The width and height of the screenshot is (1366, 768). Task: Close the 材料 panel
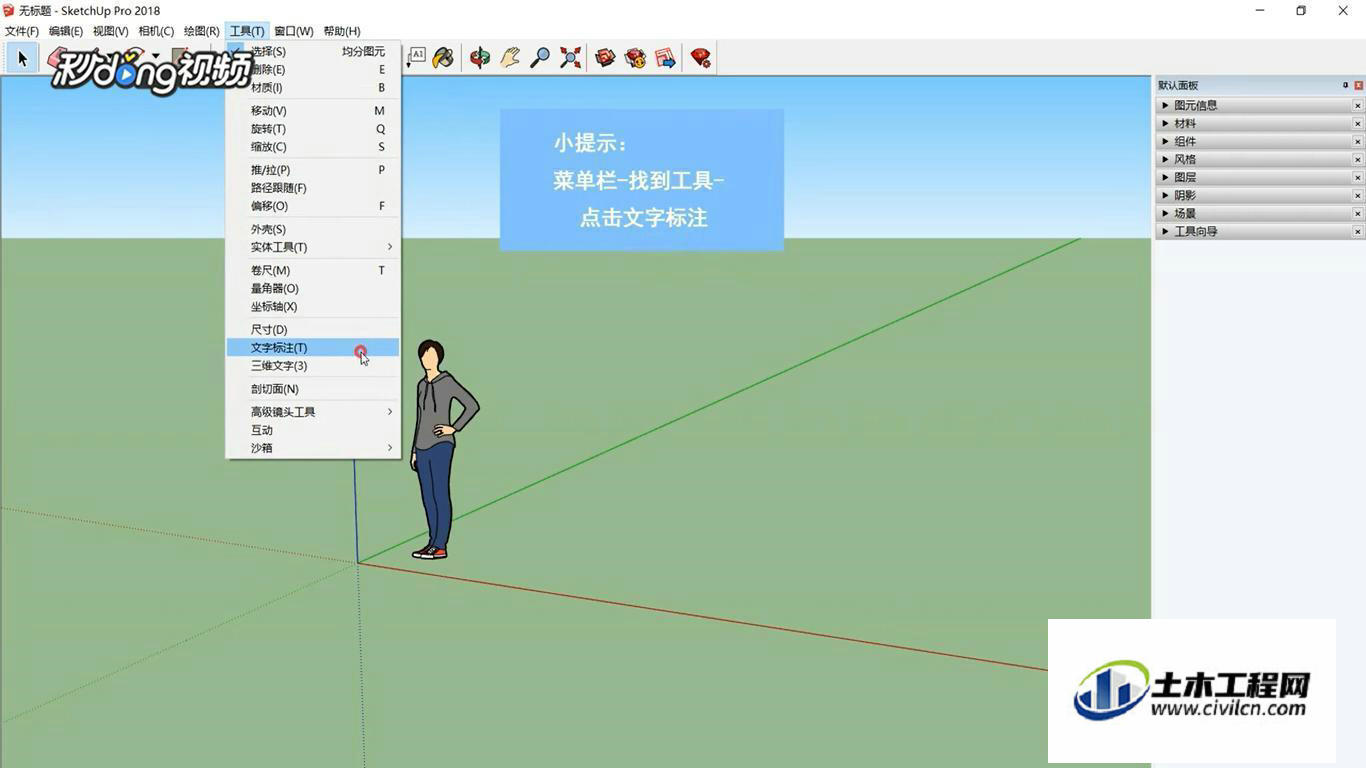click(1358, 123)
